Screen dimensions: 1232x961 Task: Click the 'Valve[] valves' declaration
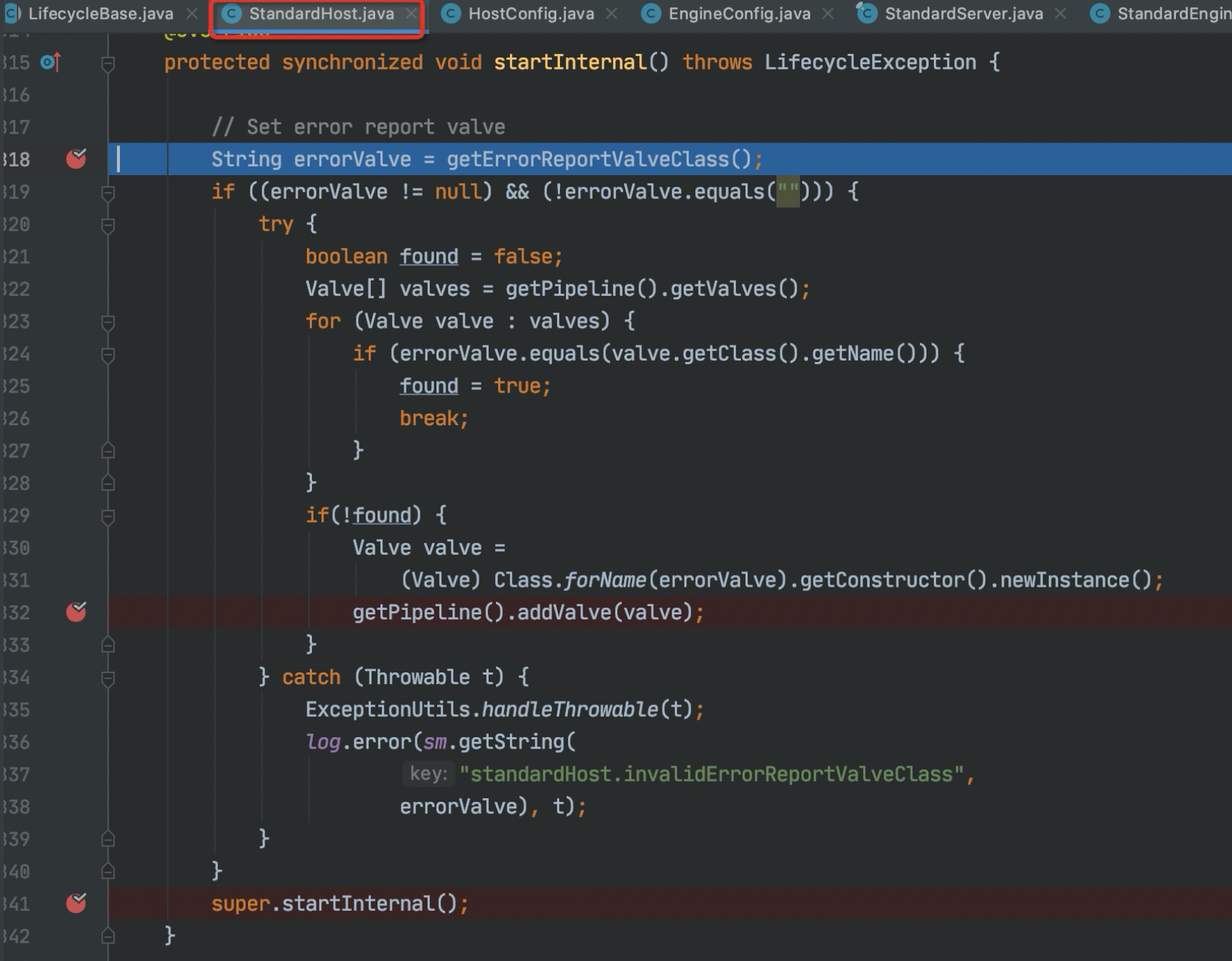coord(388,289)
